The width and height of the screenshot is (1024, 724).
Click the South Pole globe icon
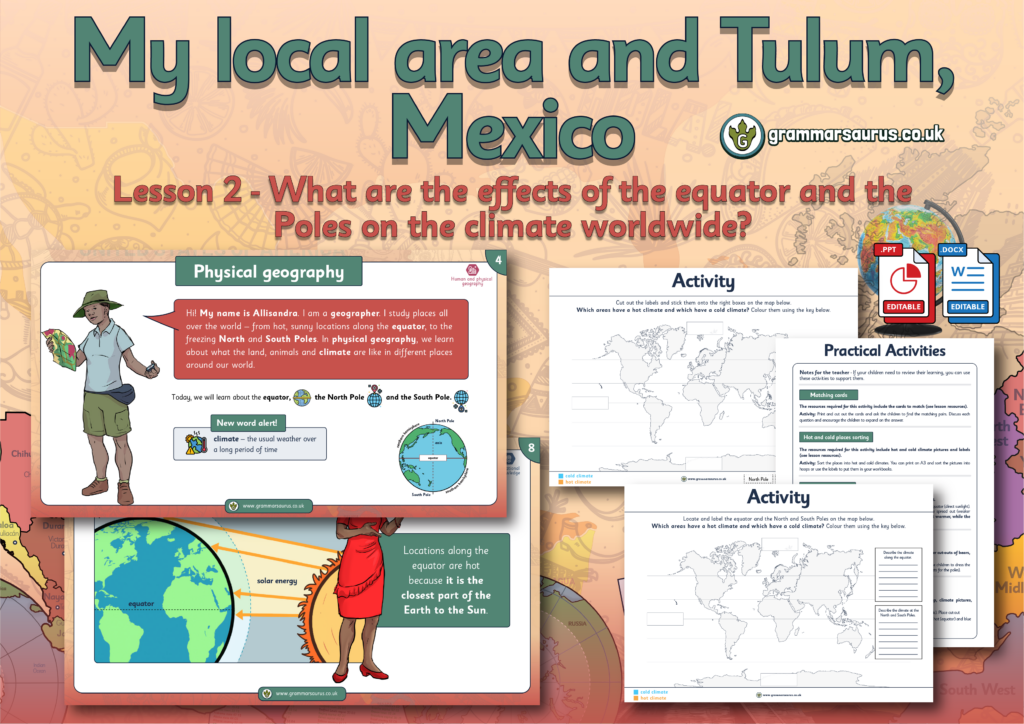tap(461, 398)
